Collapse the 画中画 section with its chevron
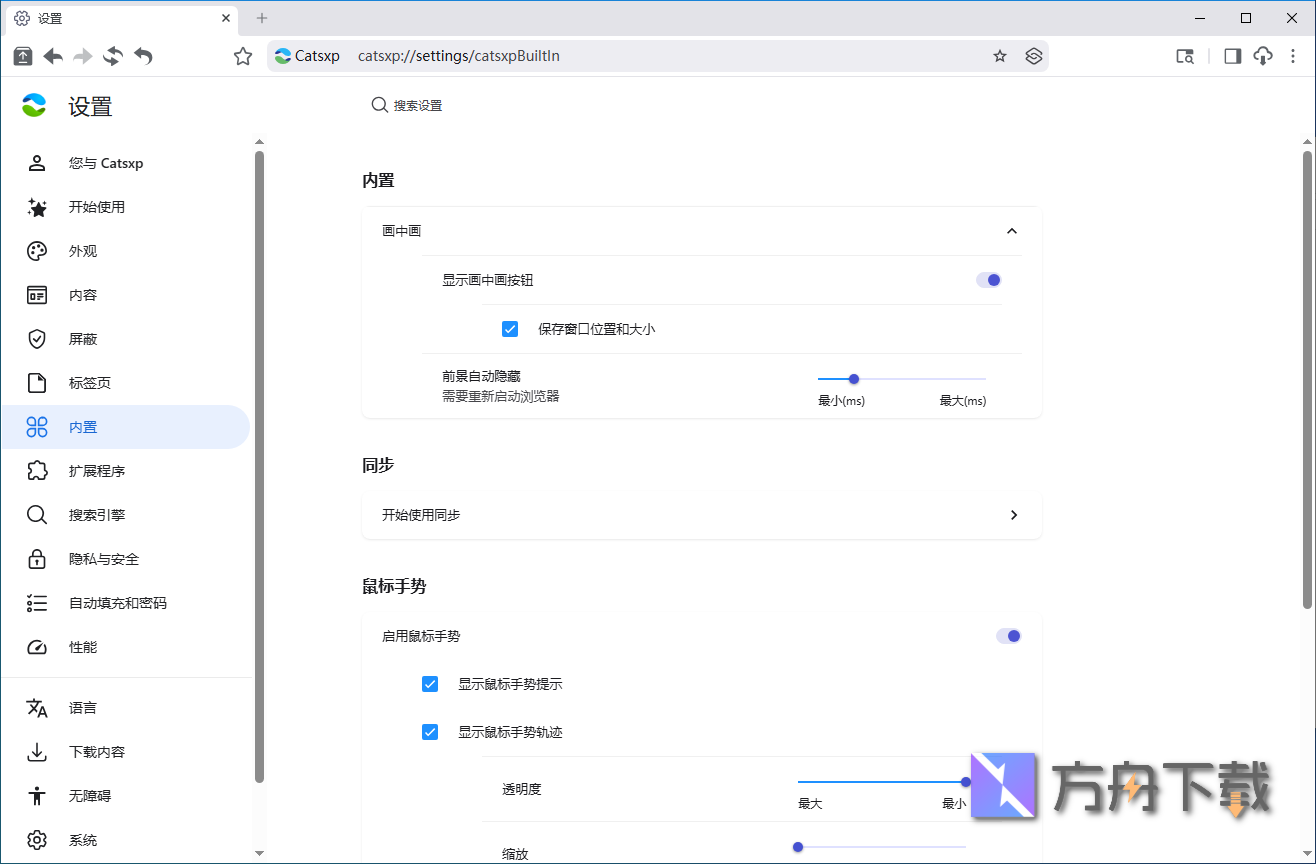Screen dimensions: 1316x864 coord(1012,230)
